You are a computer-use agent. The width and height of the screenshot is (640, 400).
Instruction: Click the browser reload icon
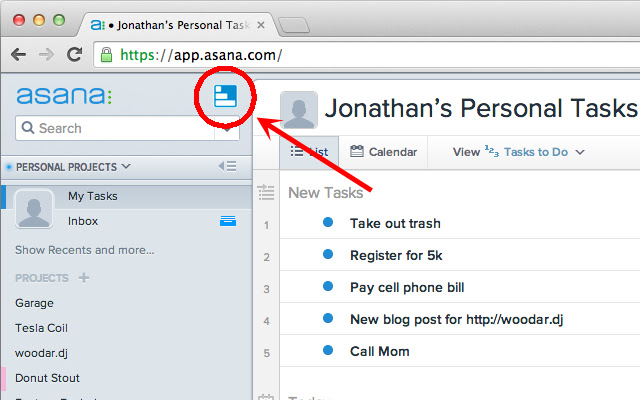74,54
